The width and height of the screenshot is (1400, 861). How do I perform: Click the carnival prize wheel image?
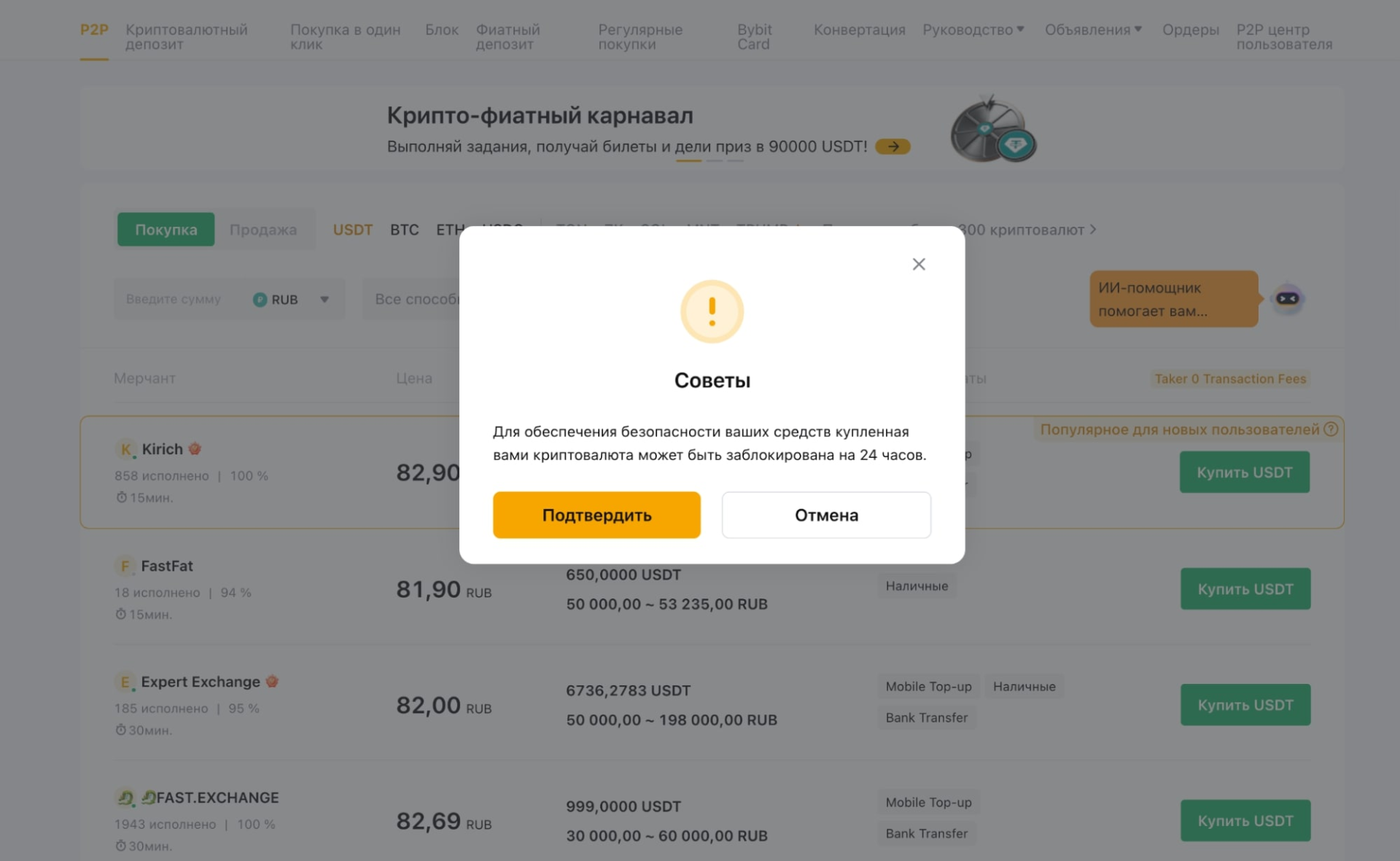[x=992, y=130]
